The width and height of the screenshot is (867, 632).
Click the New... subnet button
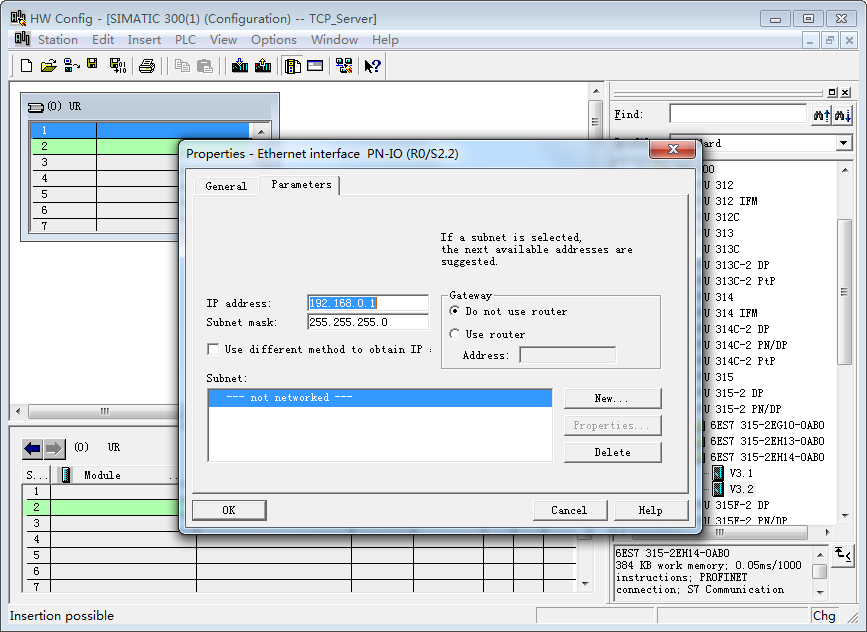(x=612, y=398)
